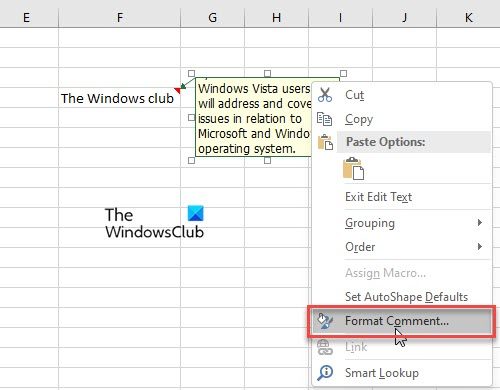The image size is (500, 390).
Task: Select column F header
Action: pyautogui.click(x=120, y=17)
